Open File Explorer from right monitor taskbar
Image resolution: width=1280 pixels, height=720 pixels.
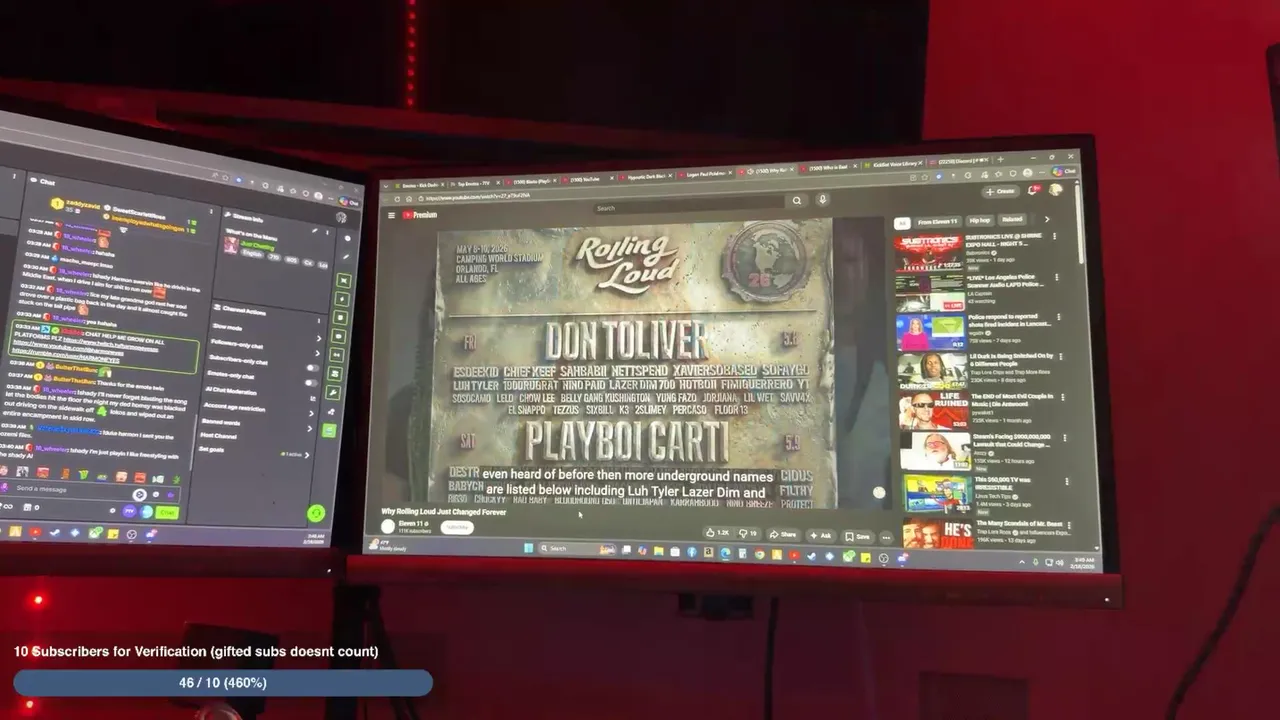coord(659,551)
